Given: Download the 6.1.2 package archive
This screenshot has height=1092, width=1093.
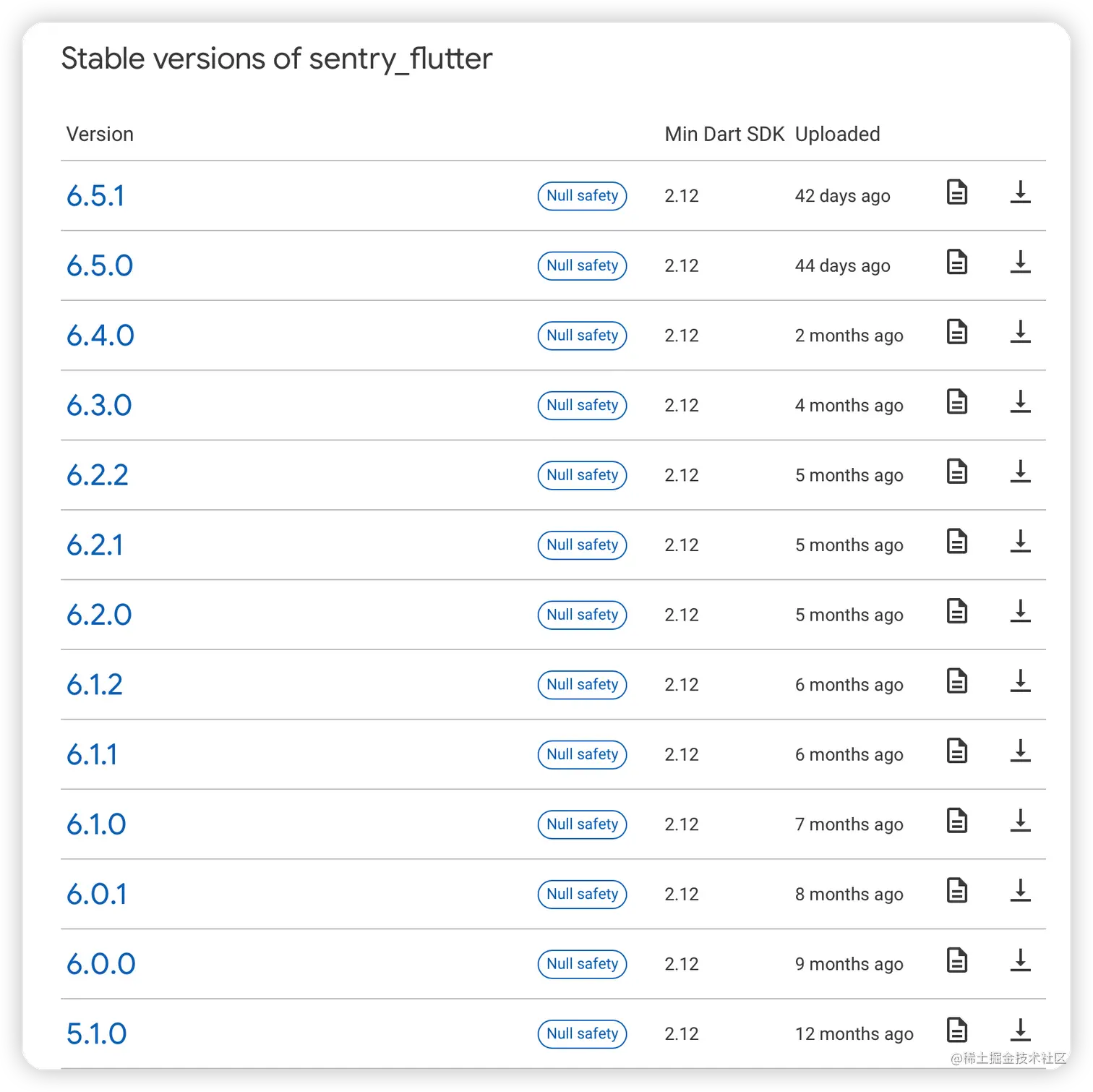Looking at the screenshot, I should coord(1020,682).
